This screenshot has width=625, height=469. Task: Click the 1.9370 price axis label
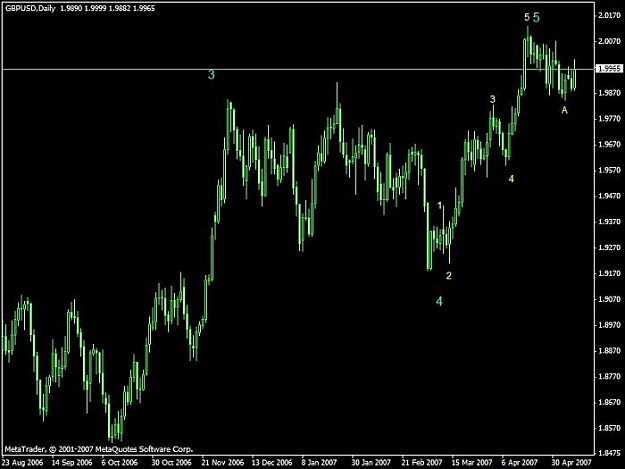click(x=609, y=222)
